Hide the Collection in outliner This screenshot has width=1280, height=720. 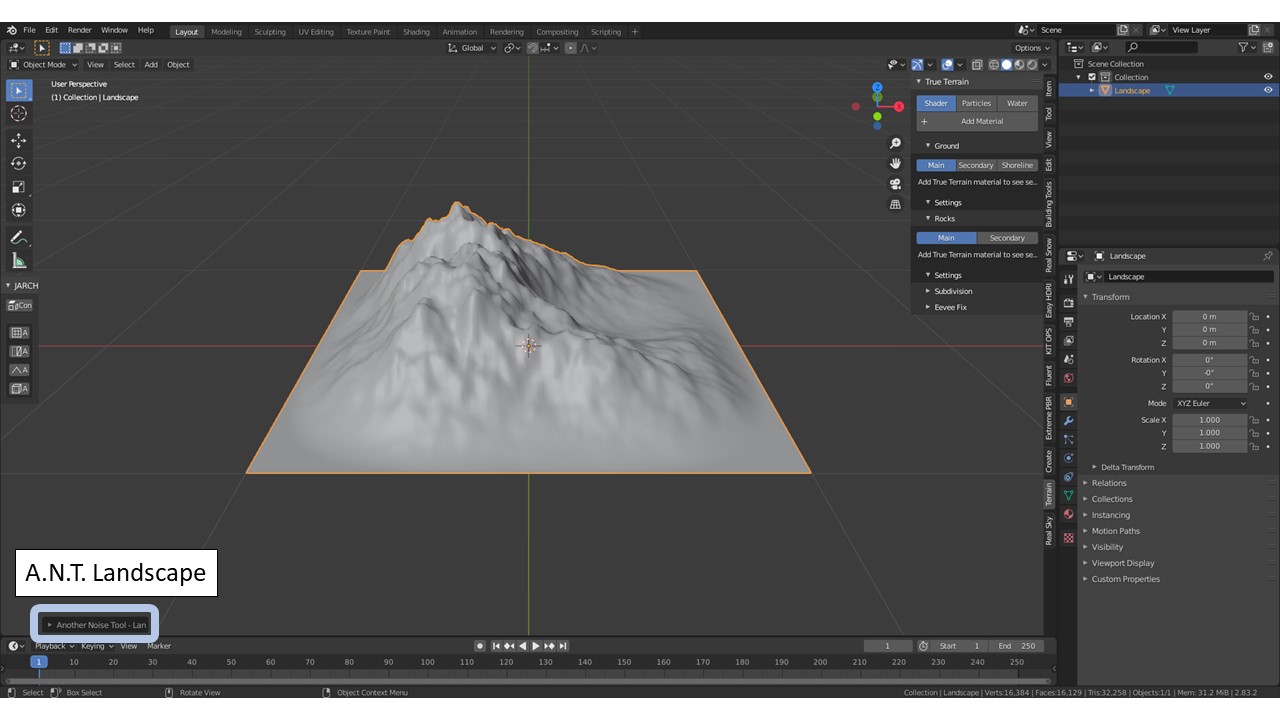(1268, 77)
